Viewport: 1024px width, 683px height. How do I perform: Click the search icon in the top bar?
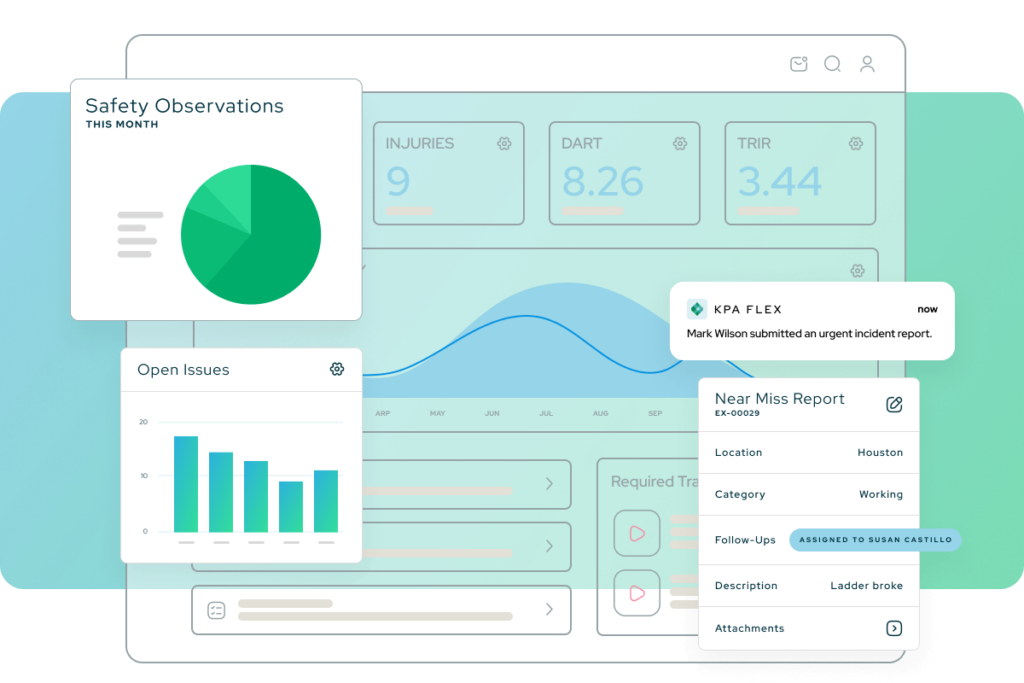(x=832, y=63)
